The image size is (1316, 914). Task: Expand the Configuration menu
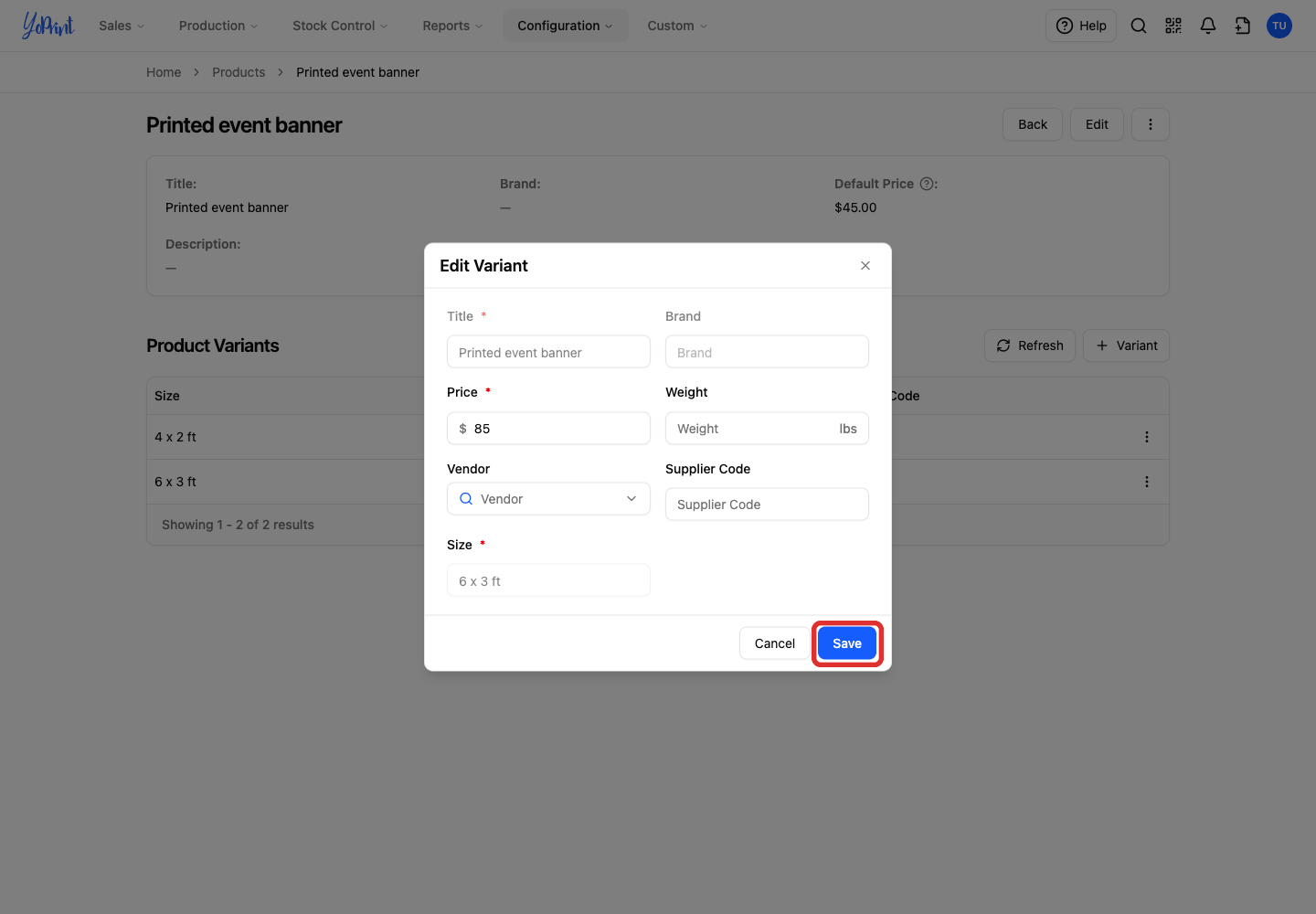click(565, 26)
